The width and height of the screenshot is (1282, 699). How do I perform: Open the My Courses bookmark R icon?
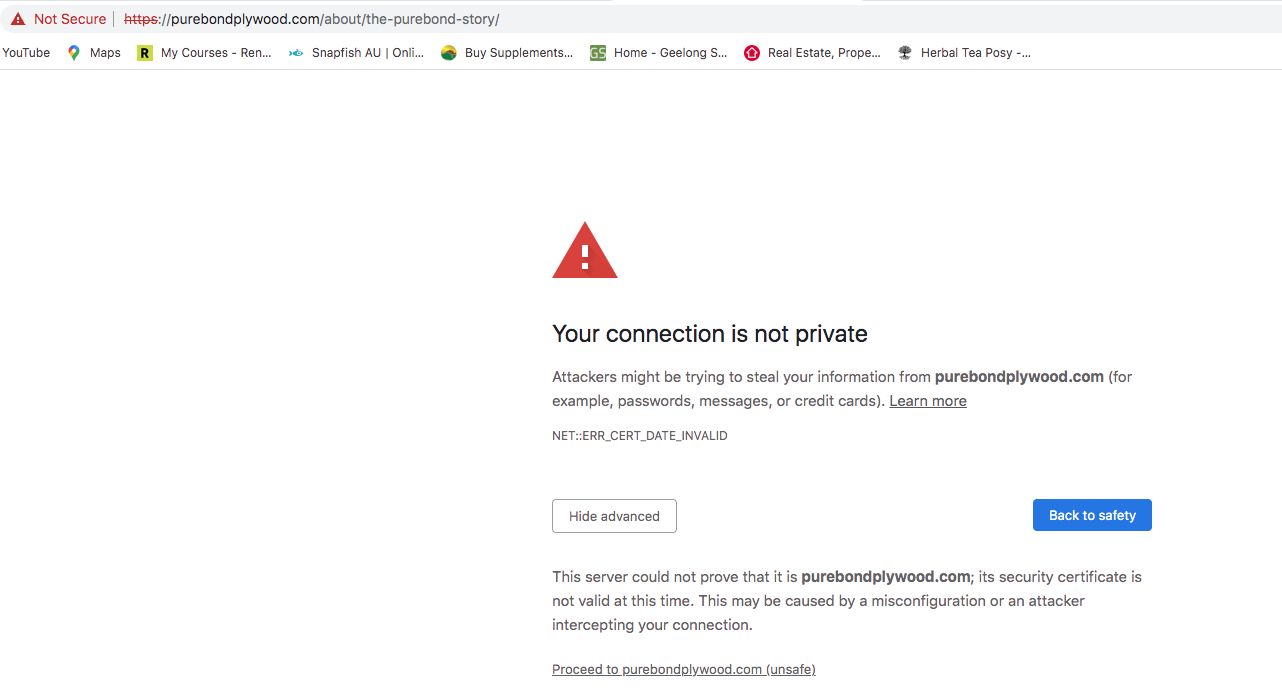(x=145, y=53)
